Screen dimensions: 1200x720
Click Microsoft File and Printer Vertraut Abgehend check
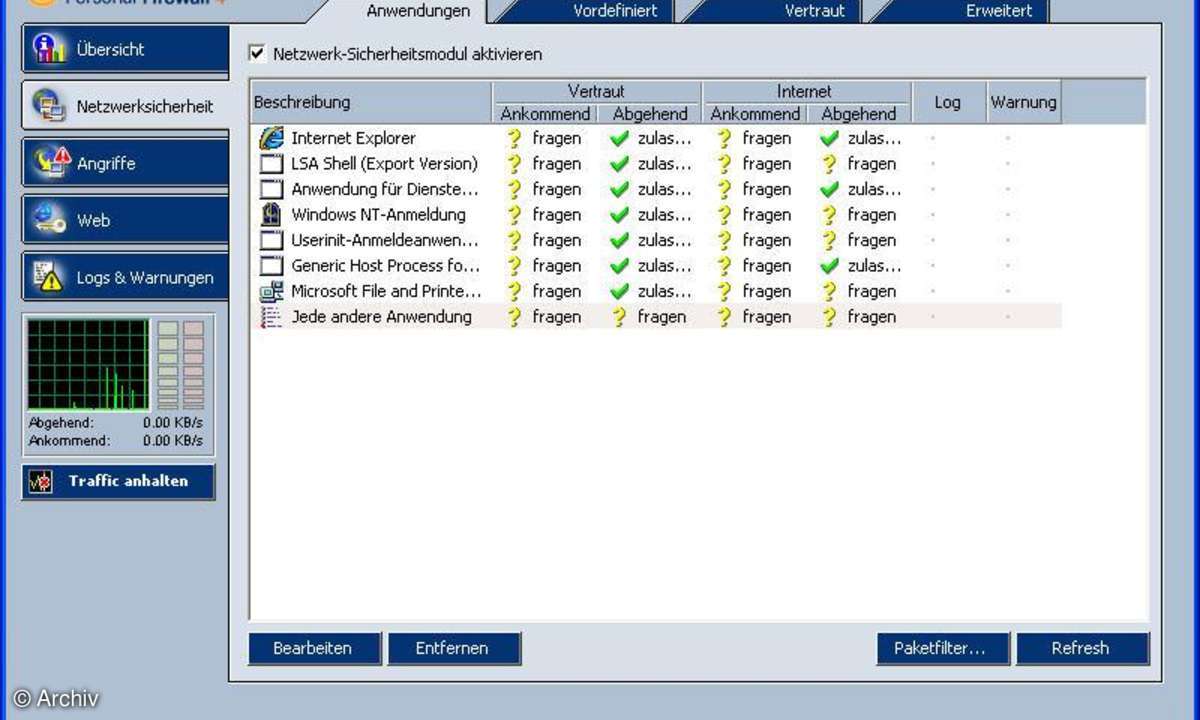pyautogui.click(x=619, y=291)
